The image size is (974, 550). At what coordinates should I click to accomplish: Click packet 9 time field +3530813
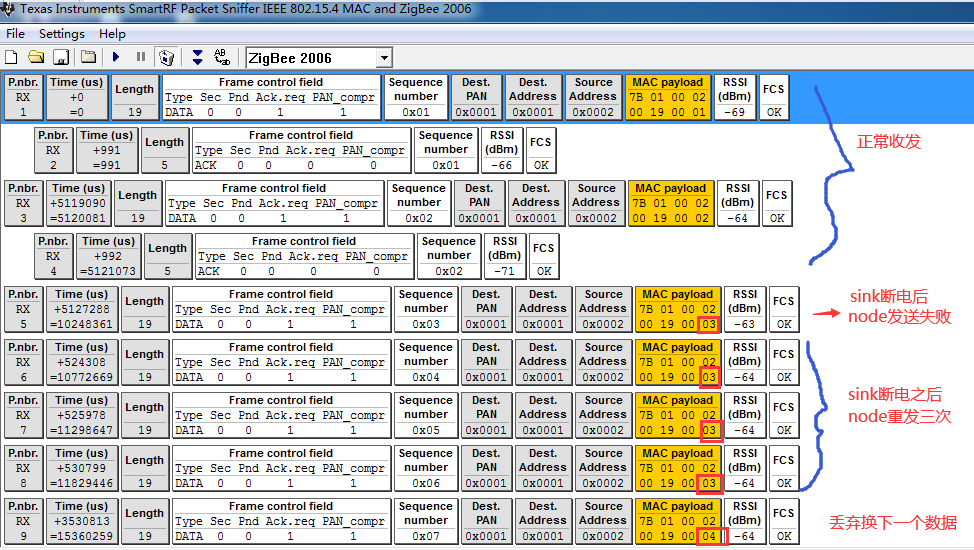(x=81, y=521)
